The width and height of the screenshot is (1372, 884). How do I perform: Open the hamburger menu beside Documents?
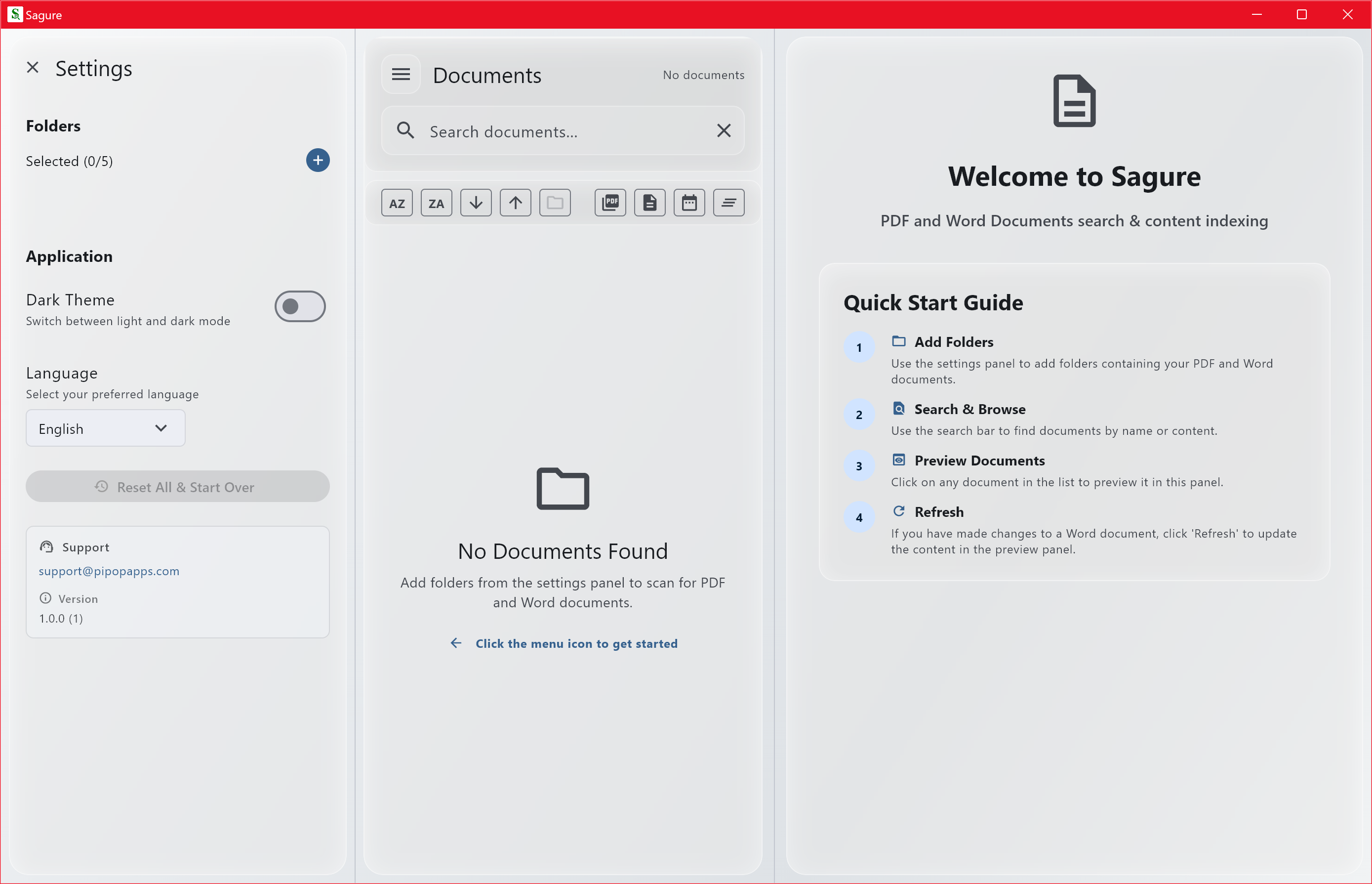(401, 74)
